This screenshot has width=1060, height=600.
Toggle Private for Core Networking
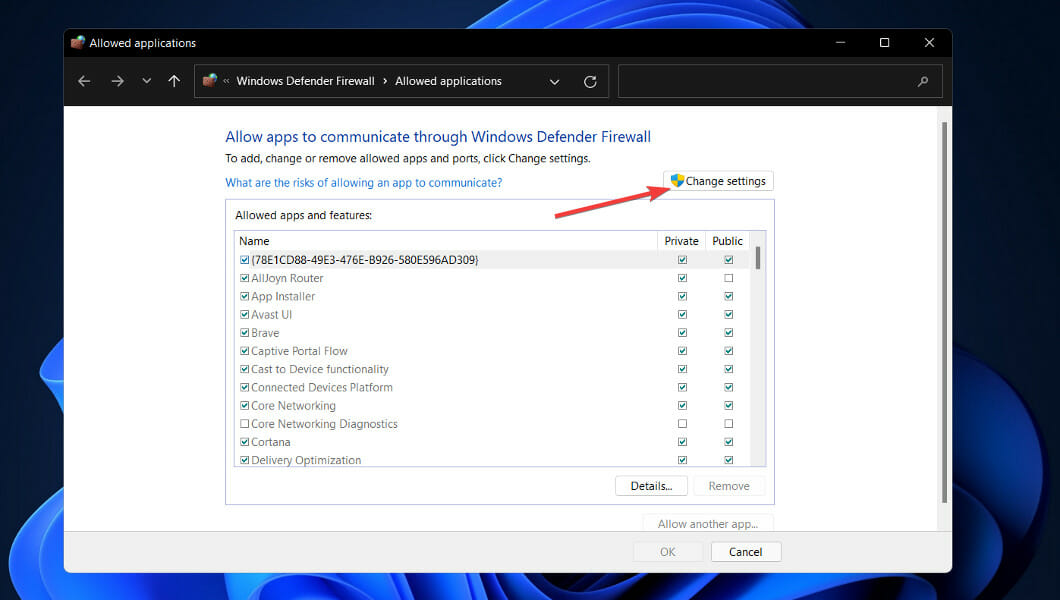point(682,405)
